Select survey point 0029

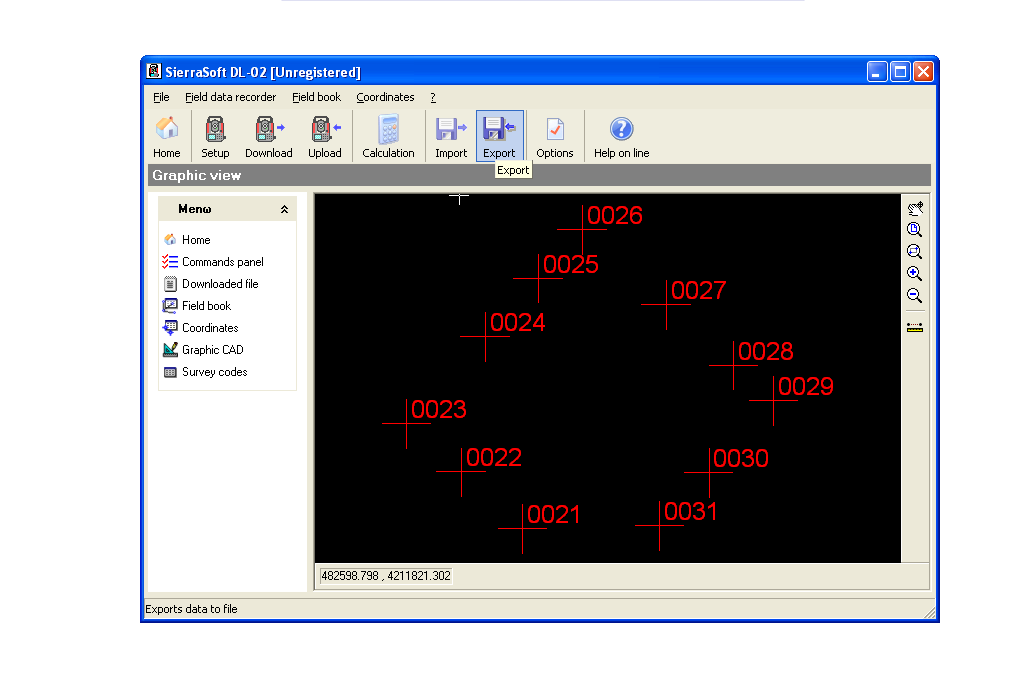(x=774, y=400)
